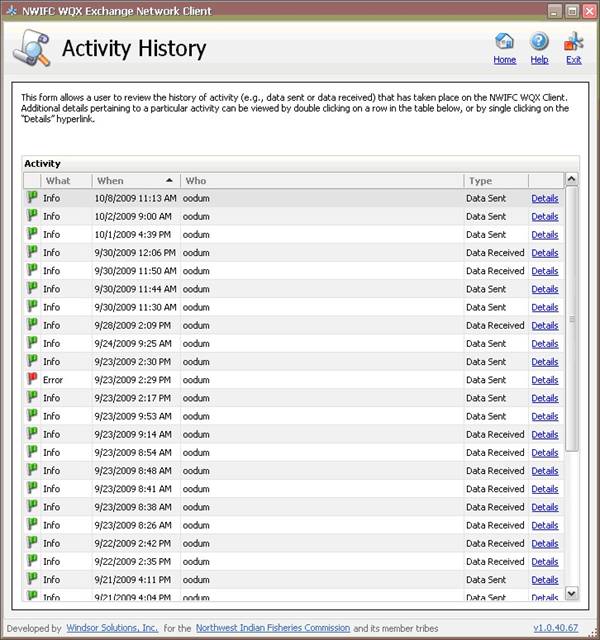
Task: Click the red Error flag icon
Action: pyautogui.click(x=32, y=380)
